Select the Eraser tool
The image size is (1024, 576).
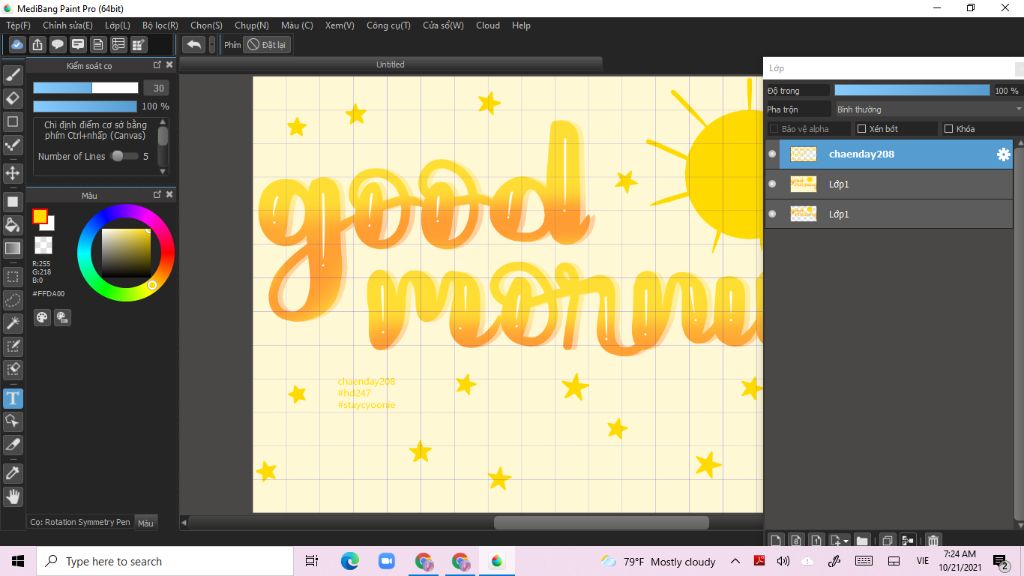click(12, 99)
